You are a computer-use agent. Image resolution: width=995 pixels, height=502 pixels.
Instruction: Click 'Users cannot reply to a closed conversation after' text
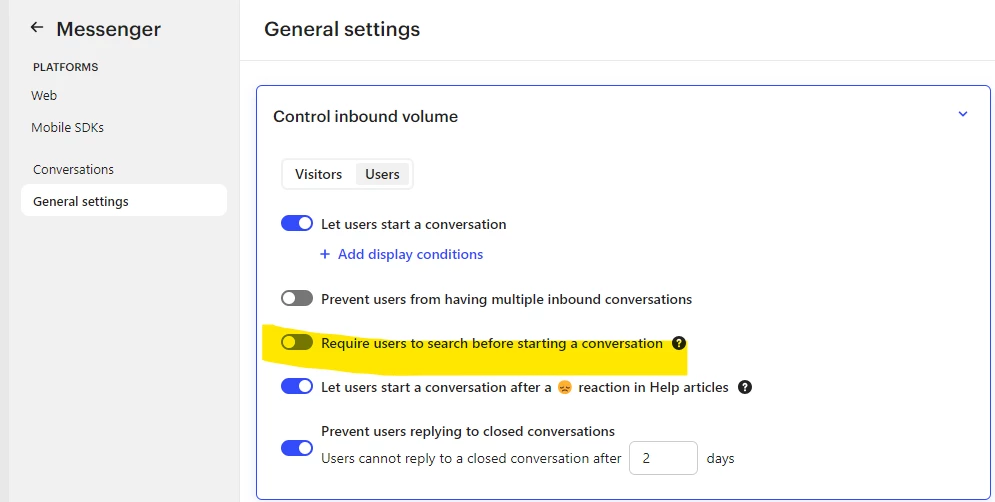click(x=471, y=458)
